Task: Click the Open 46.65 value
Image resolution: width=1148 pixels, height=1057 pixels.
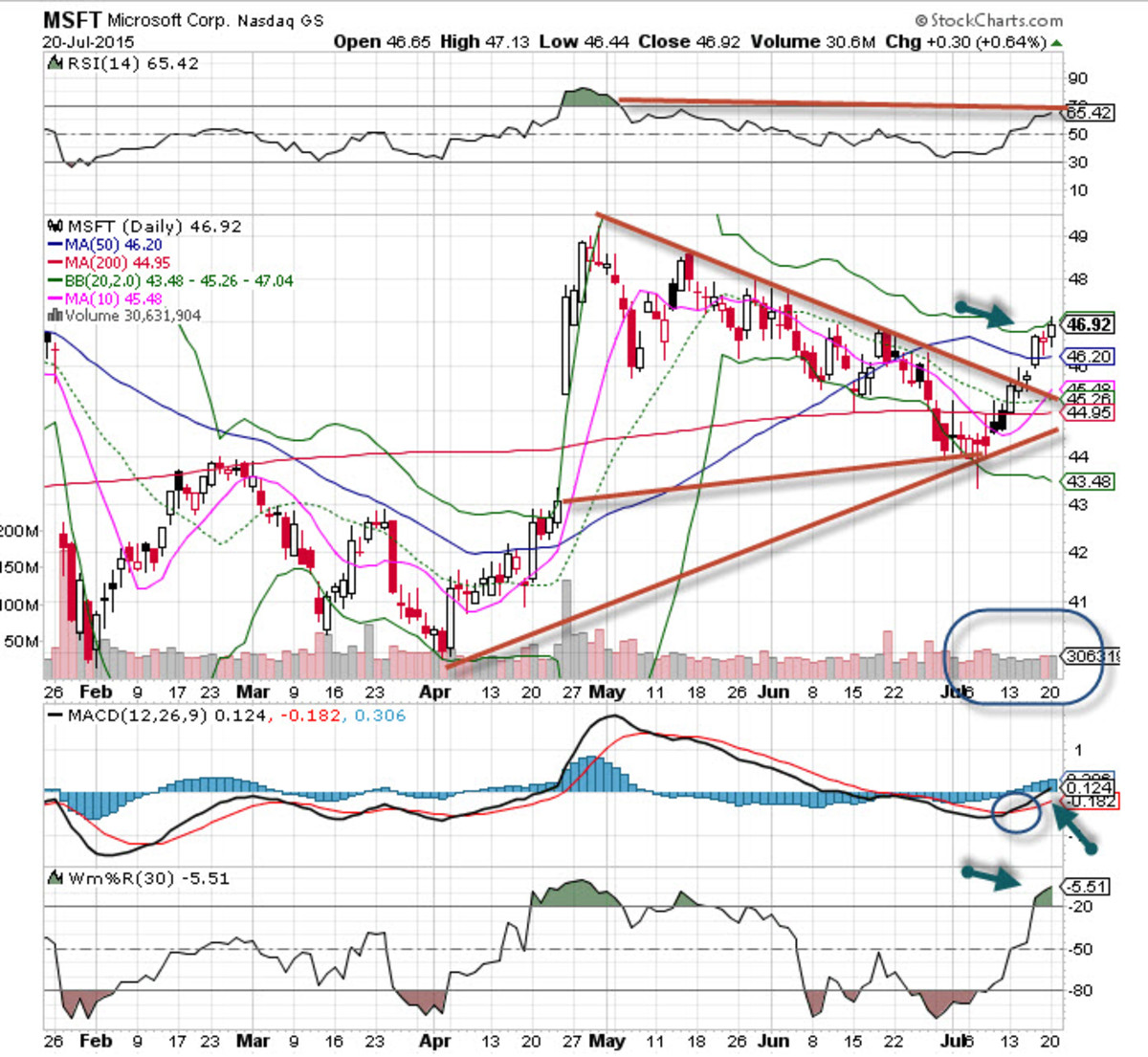Action: coord(383,42)
